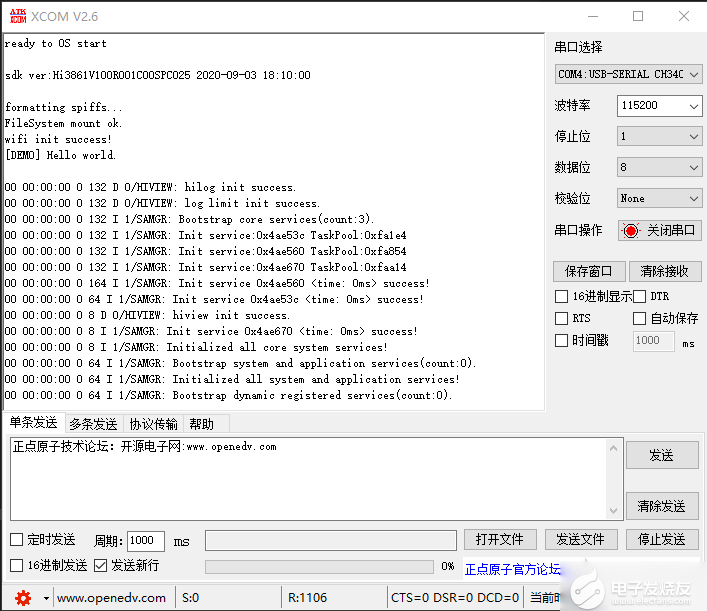This screenshot has width=707, height=611.
Task: Click the R:1106 received counter
Action: (308, 598)
